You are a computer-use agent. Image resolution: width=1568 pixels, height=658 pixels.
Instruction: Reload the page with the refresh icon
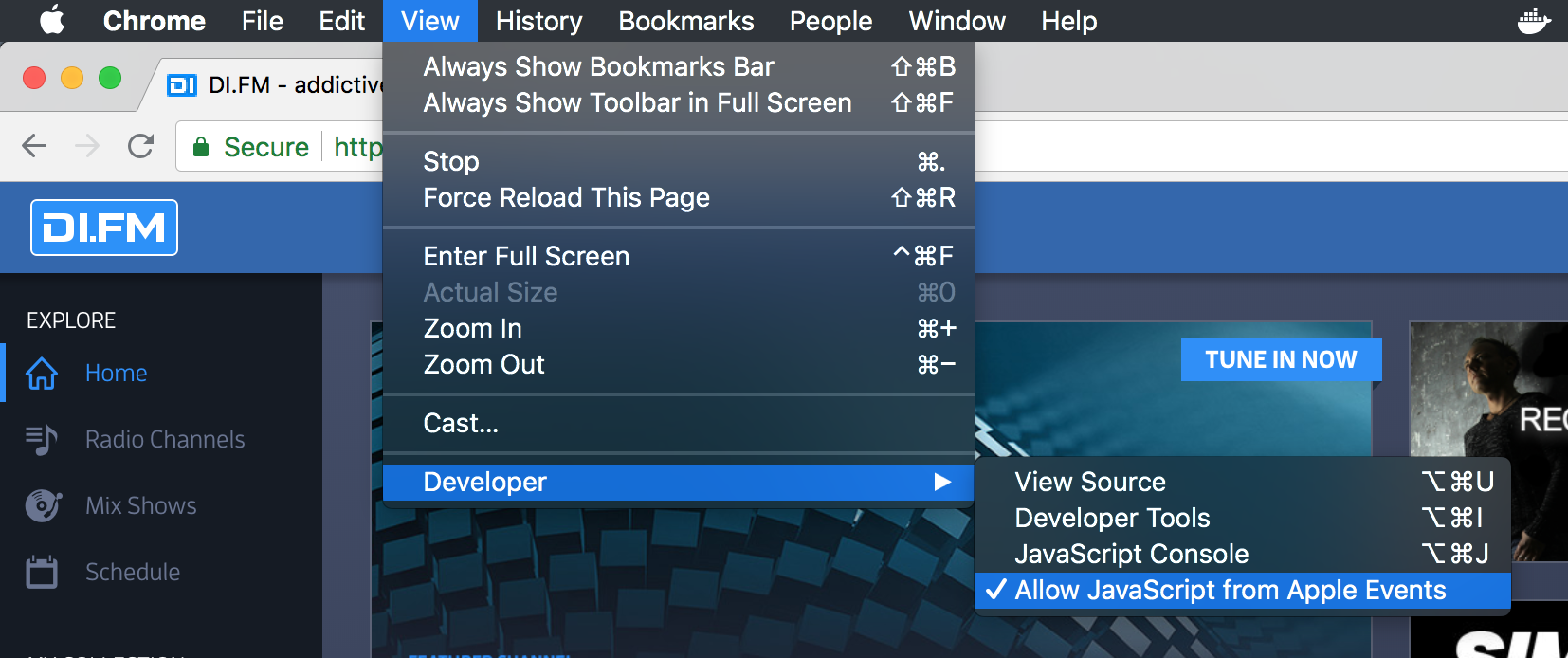(140, 146)
